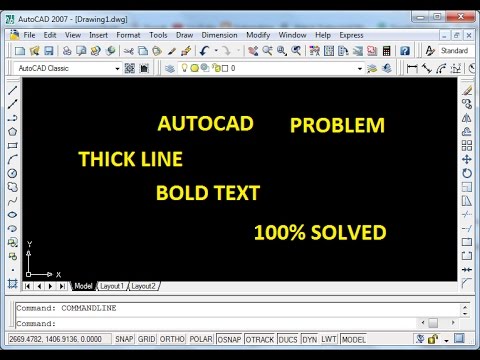Click the Mirror tool

point(467,118)
